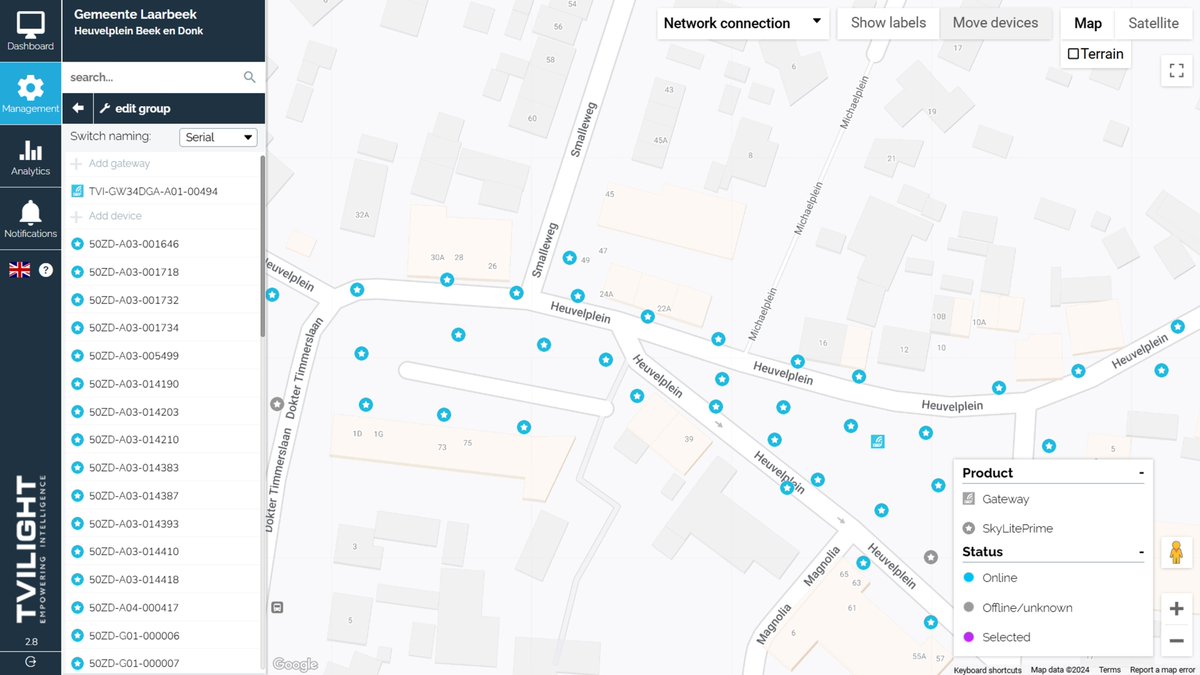
Task: Open Notifications bell section
Action: 30,218
